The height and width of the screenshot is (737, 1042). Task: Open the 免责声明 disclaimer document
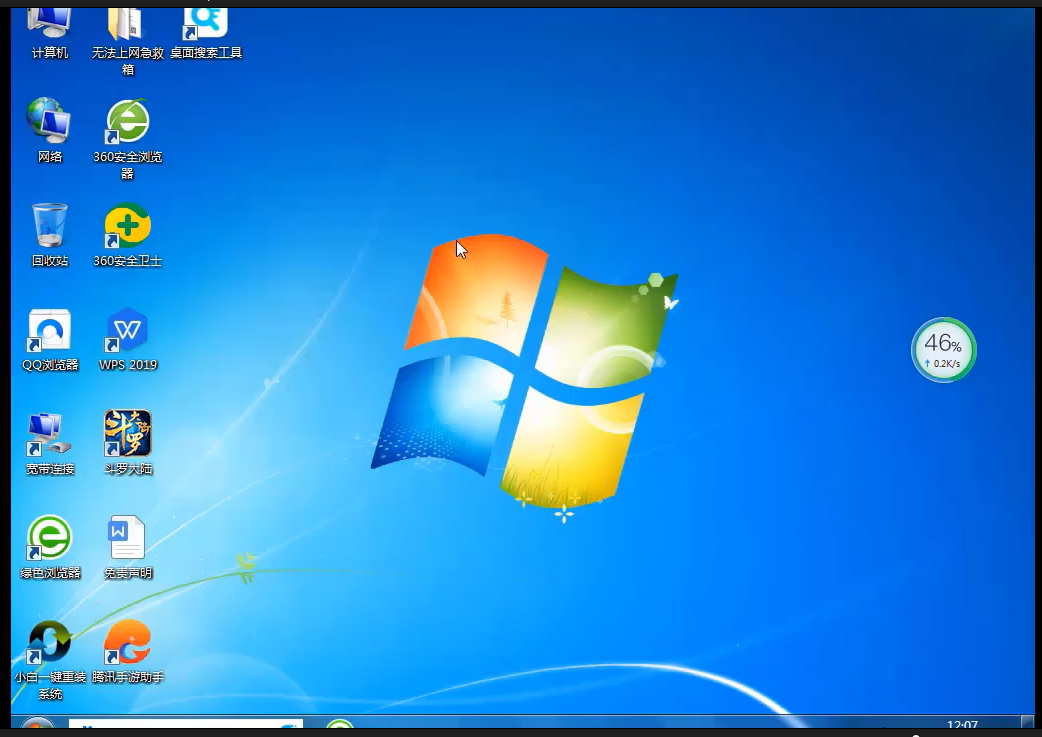click(x=127, y=538)
